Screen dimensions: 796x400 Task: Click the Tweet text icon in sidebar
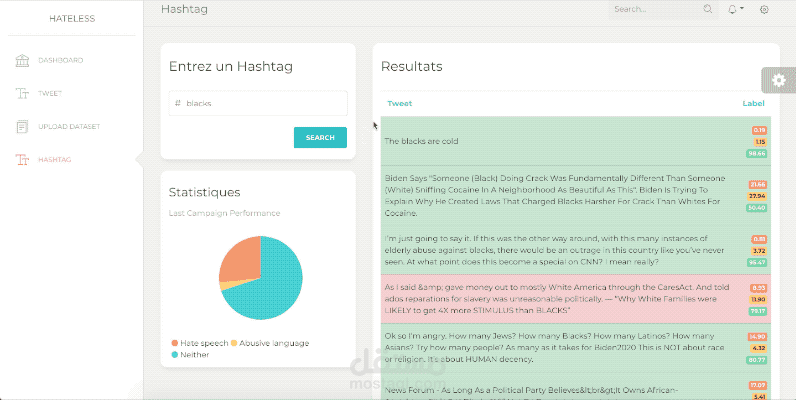(x=22, y=93)
